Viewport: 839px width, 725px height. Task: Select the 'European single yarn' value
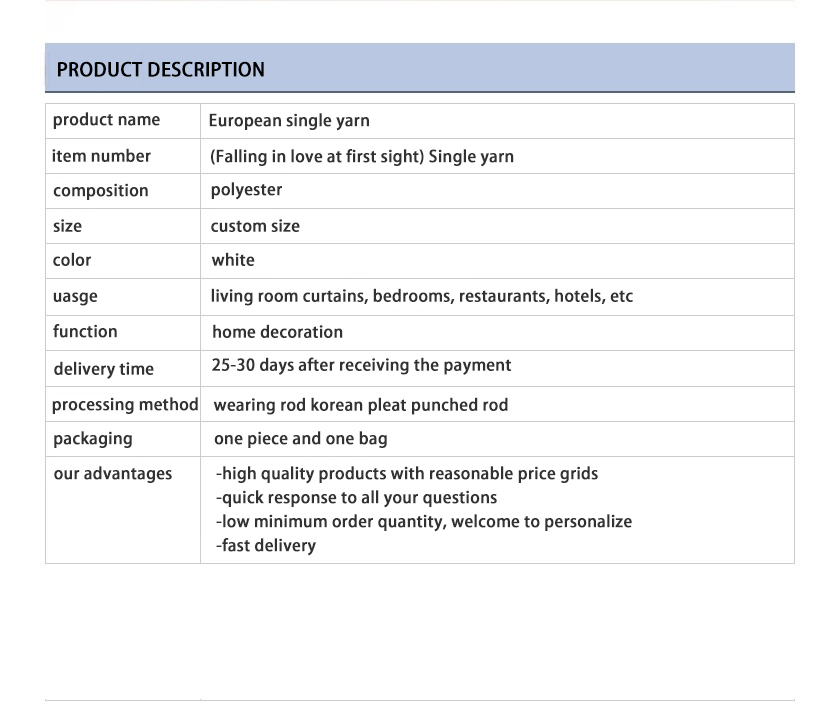pos(289,121)
